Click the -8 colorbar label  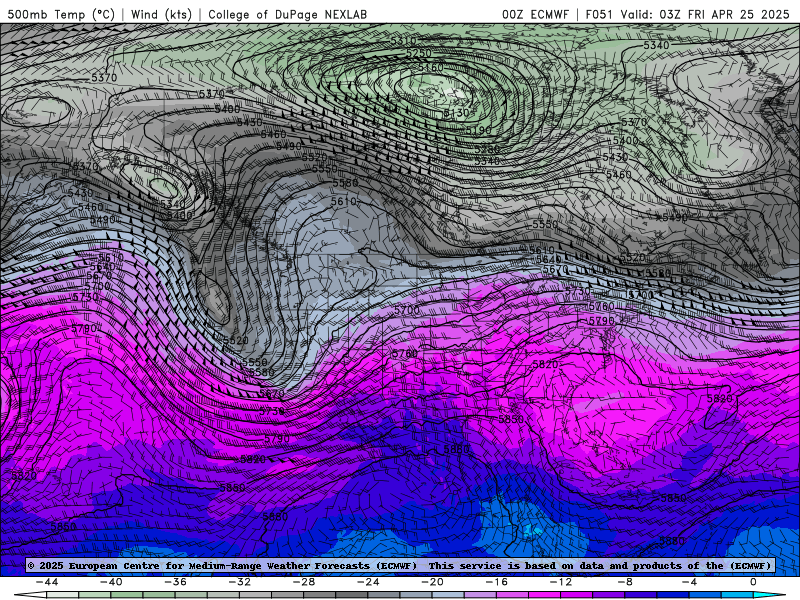click(x=625, y=582)
